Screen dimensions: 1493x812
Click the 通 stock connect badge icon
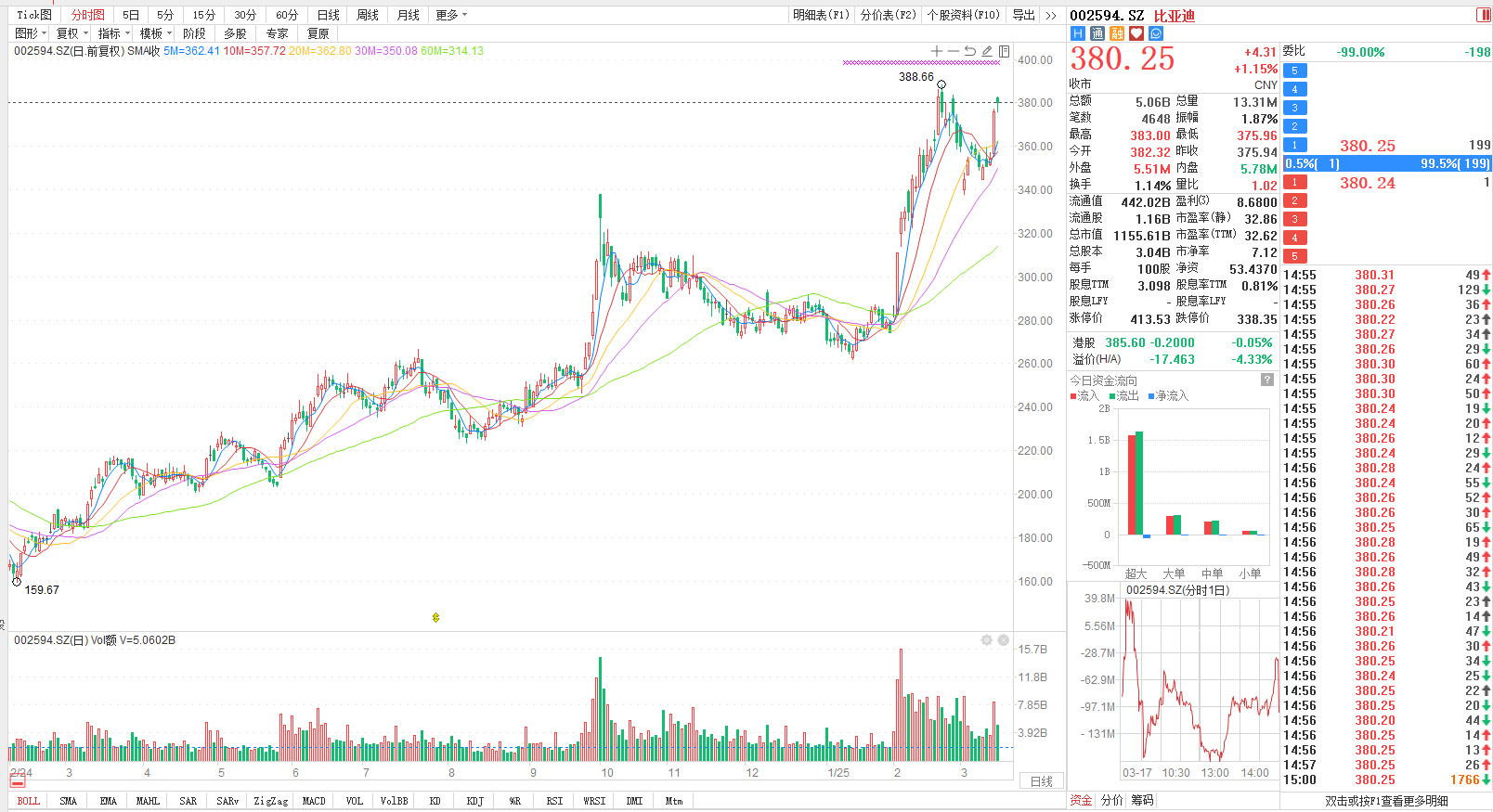point(1097,33)
